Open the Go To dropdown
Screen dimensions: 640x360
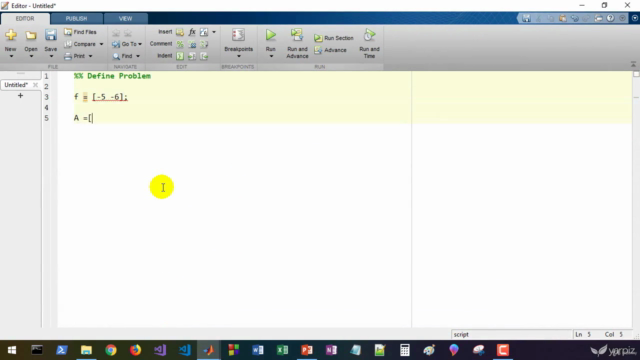tap(127, 44)
